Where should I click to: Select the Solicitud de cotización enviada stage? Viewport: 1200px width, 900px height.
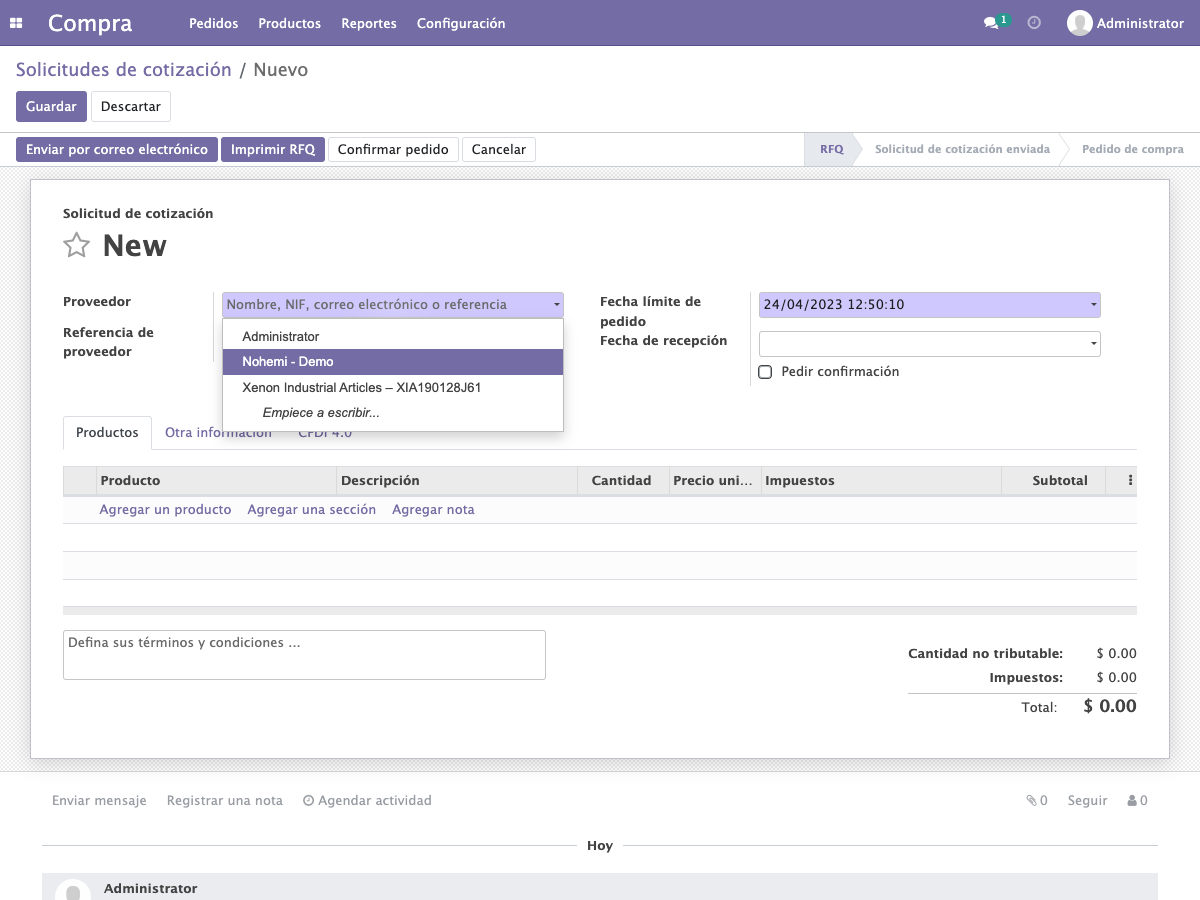coord(962,149)
